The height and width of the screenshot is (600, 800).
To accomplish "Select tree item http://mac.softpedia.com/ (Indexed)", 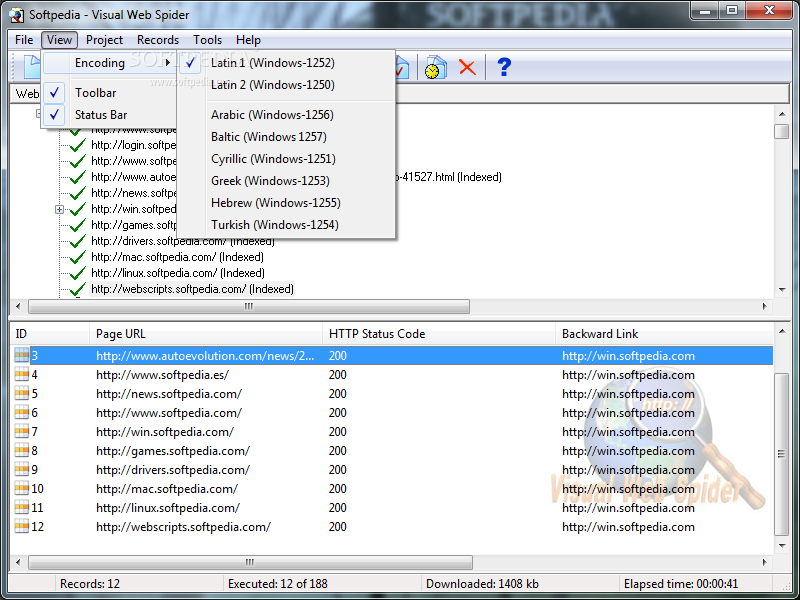I will tap(177, 257).
